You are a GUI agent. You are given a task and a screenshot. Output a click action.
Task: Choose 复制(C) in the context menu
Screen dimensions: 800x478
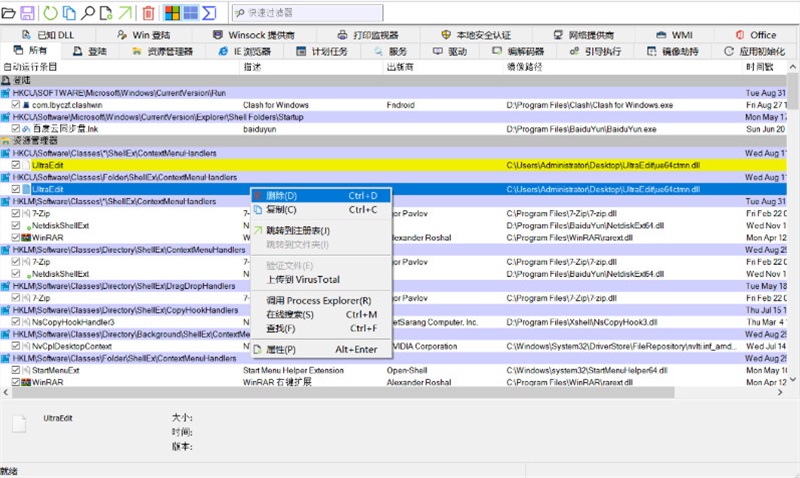(321, 210)
